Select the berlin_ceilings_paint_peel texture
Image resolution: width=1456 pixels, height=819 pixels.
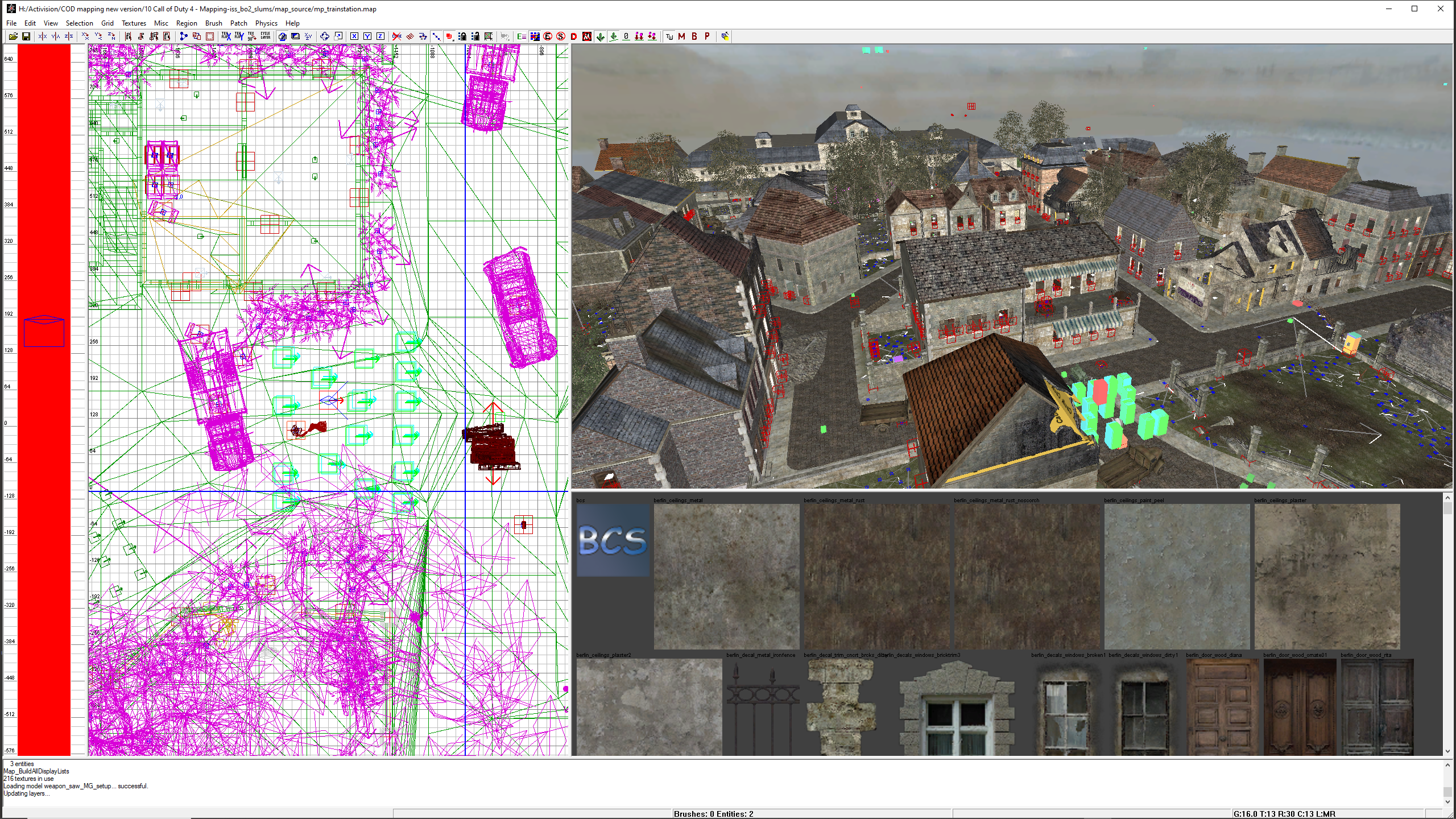click(1177, 576)
